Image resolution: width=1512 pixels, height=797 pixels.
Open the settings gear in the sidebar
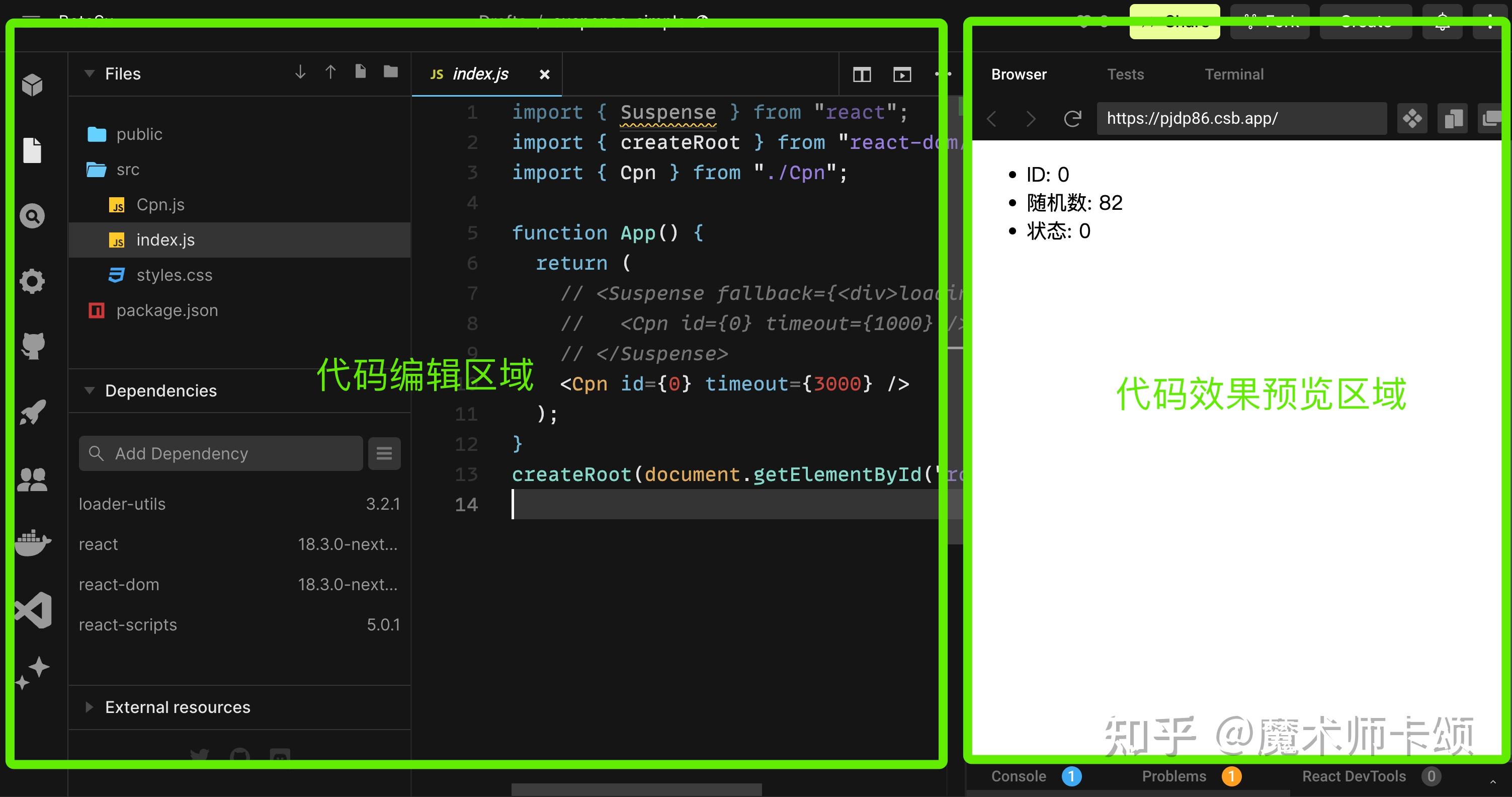(x=32, y=281)
